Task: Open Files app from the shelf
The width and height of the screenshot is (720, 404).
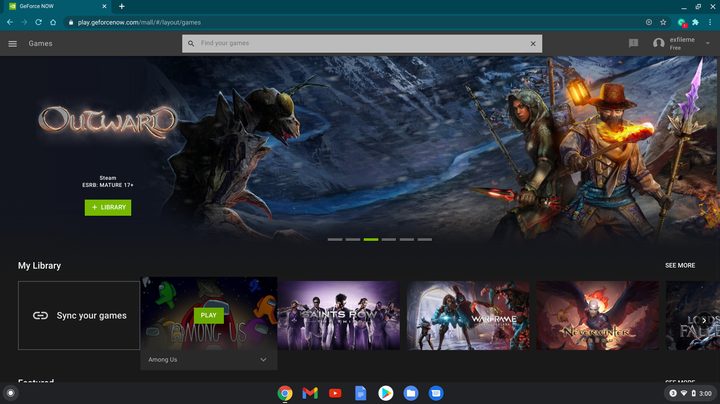Action: point(411,393)
